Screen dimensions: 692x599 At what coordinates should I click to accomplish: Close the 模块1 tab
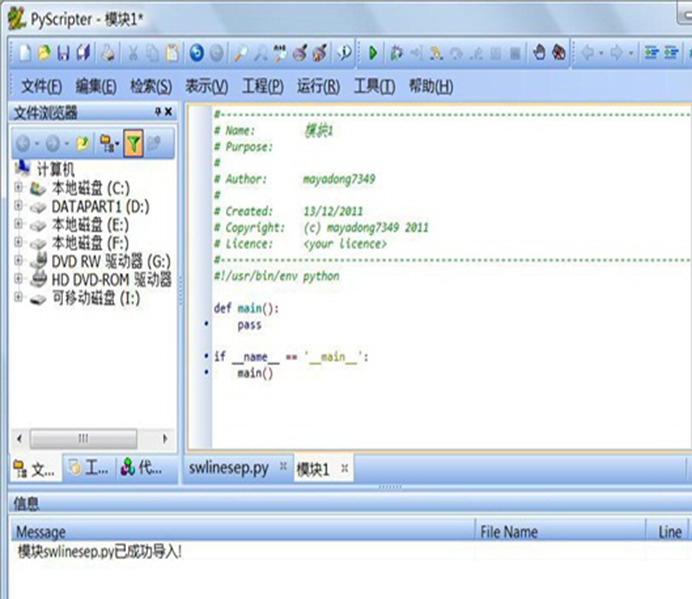point(345,468)
